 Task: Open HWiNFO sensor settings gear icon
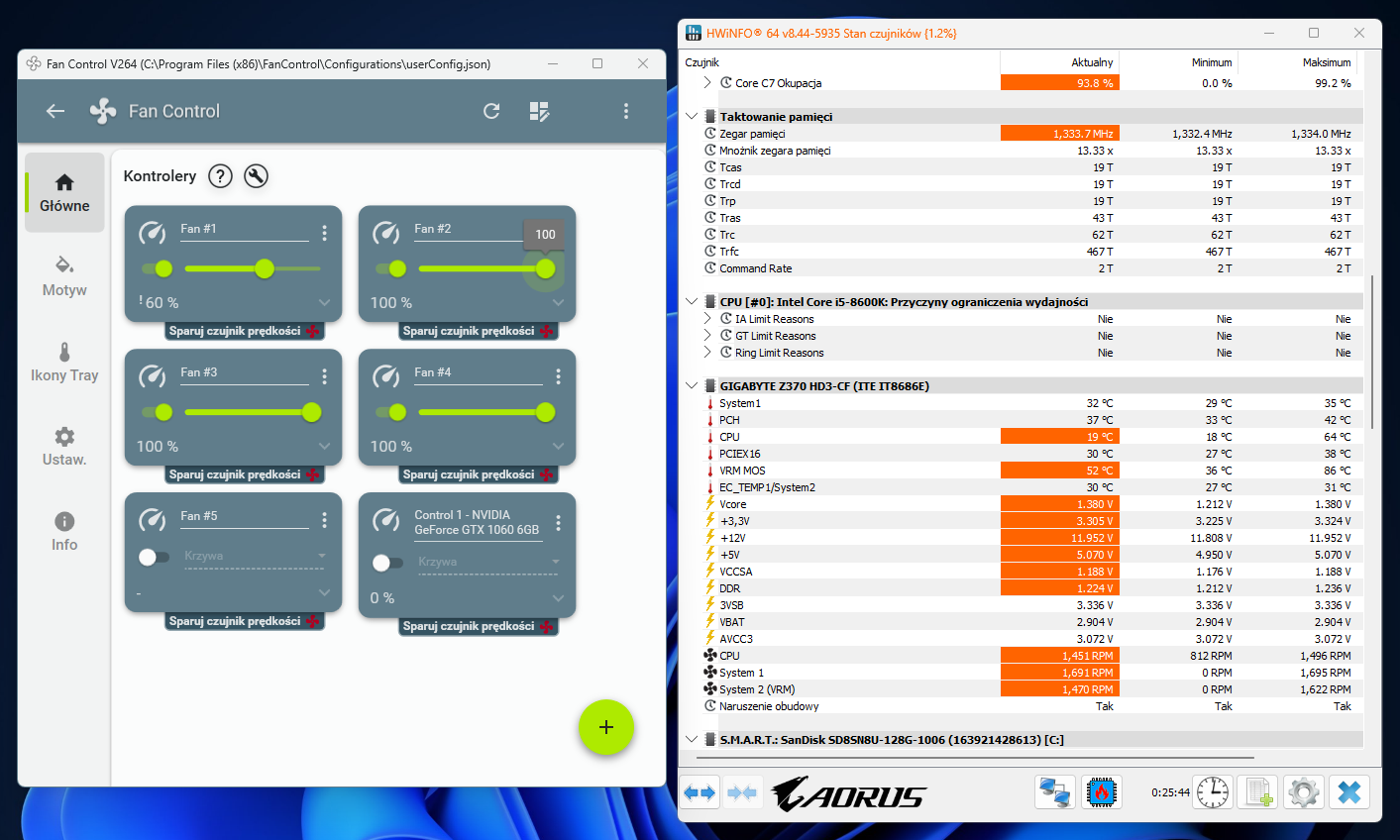click(x=1303, y=792)
